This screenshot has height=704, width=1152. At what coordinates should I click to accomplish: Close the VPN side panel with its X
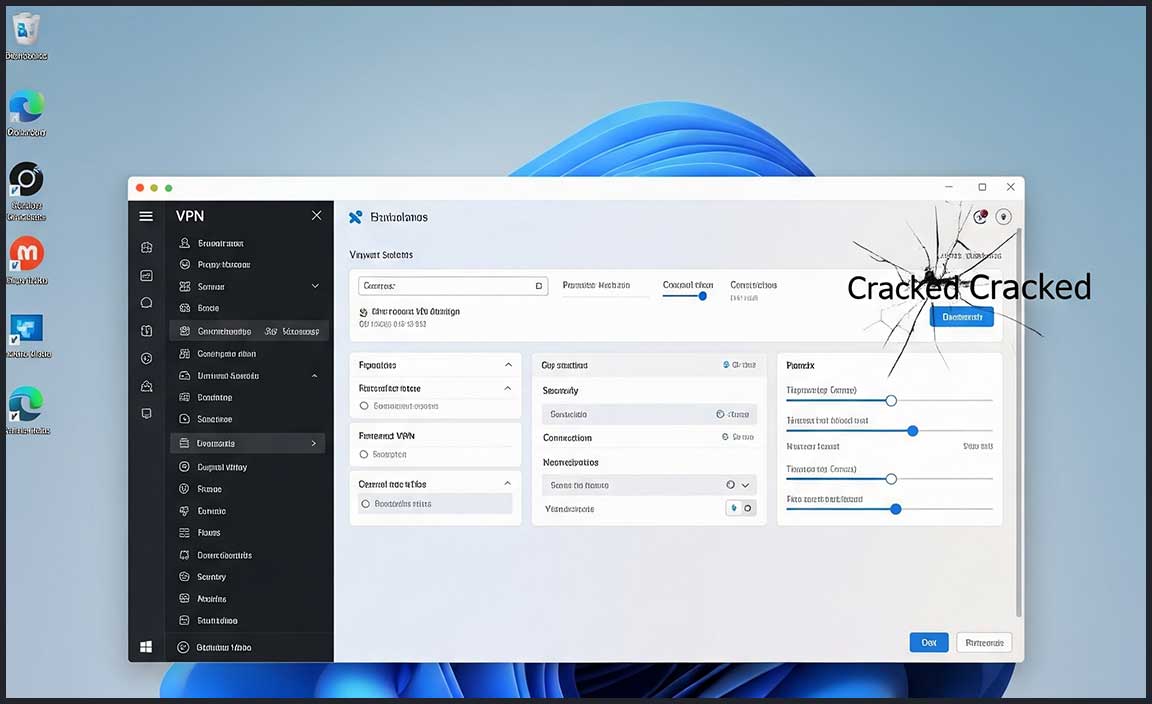[316, 215]
